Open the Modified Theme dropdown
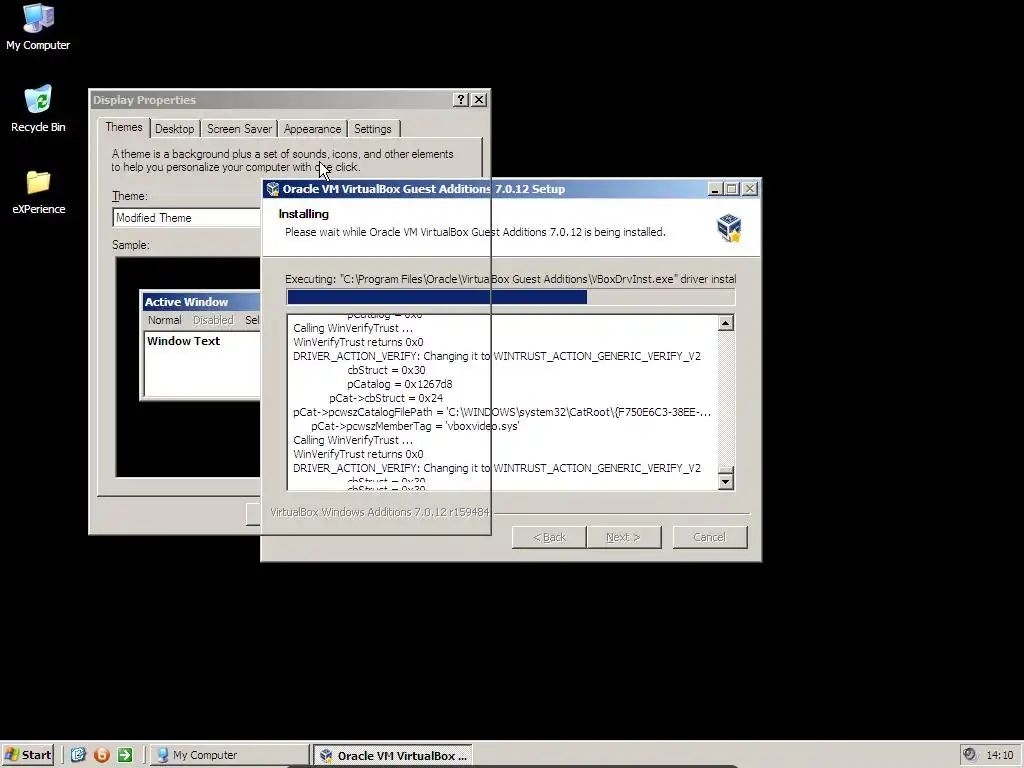This screenshot has height=768, width=1024. [187, 217]
